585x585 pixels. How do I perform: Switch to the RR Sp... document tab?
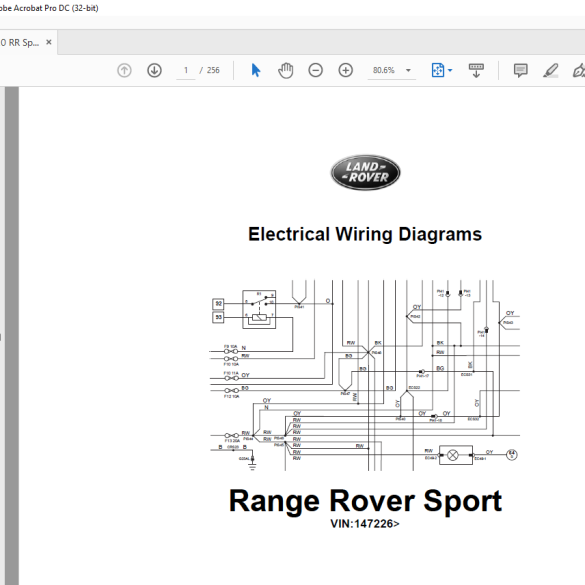[x=21, y=43]
